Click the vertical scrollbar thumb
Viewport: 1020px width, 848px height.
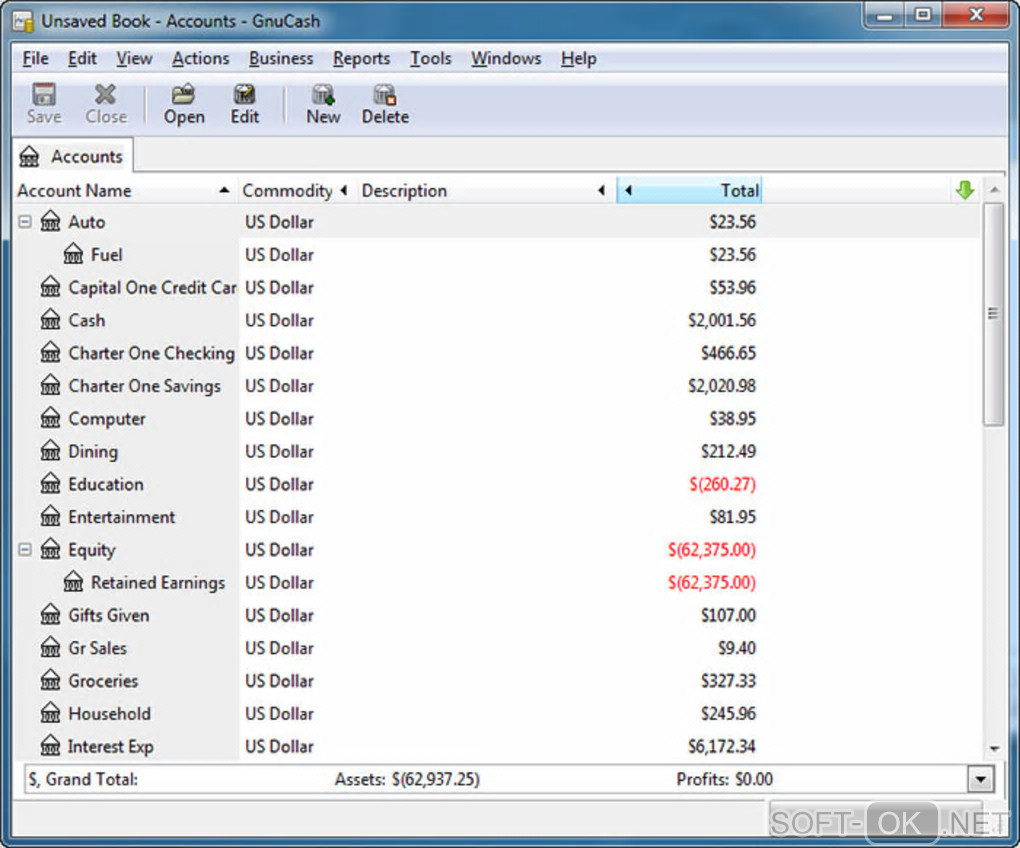993,313
